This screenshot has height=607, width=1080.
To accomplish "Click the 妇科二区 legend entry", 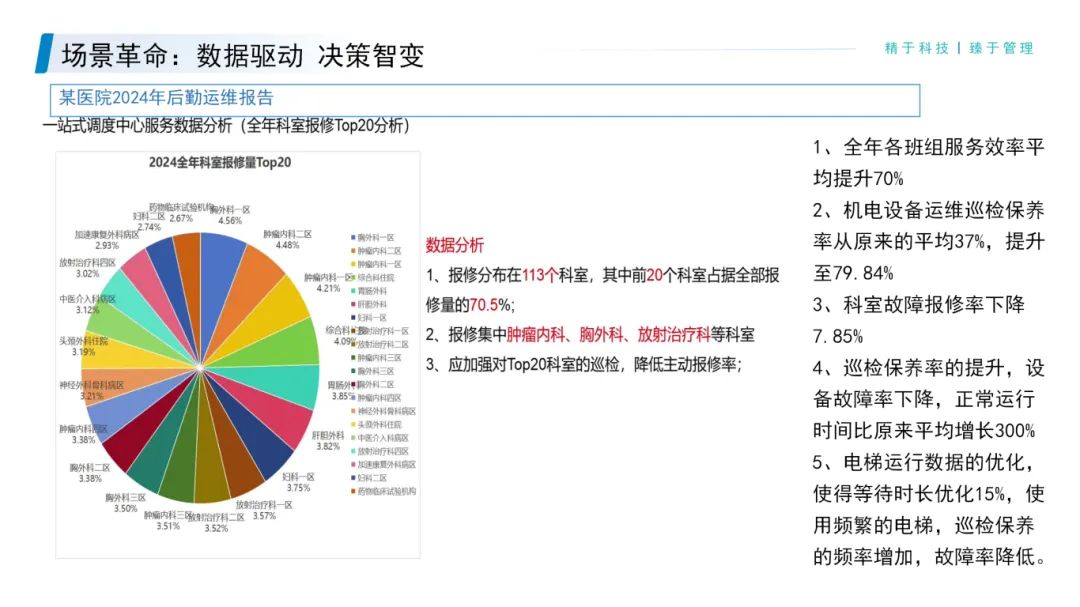I will pyautogui.click(x=369, y=477).
